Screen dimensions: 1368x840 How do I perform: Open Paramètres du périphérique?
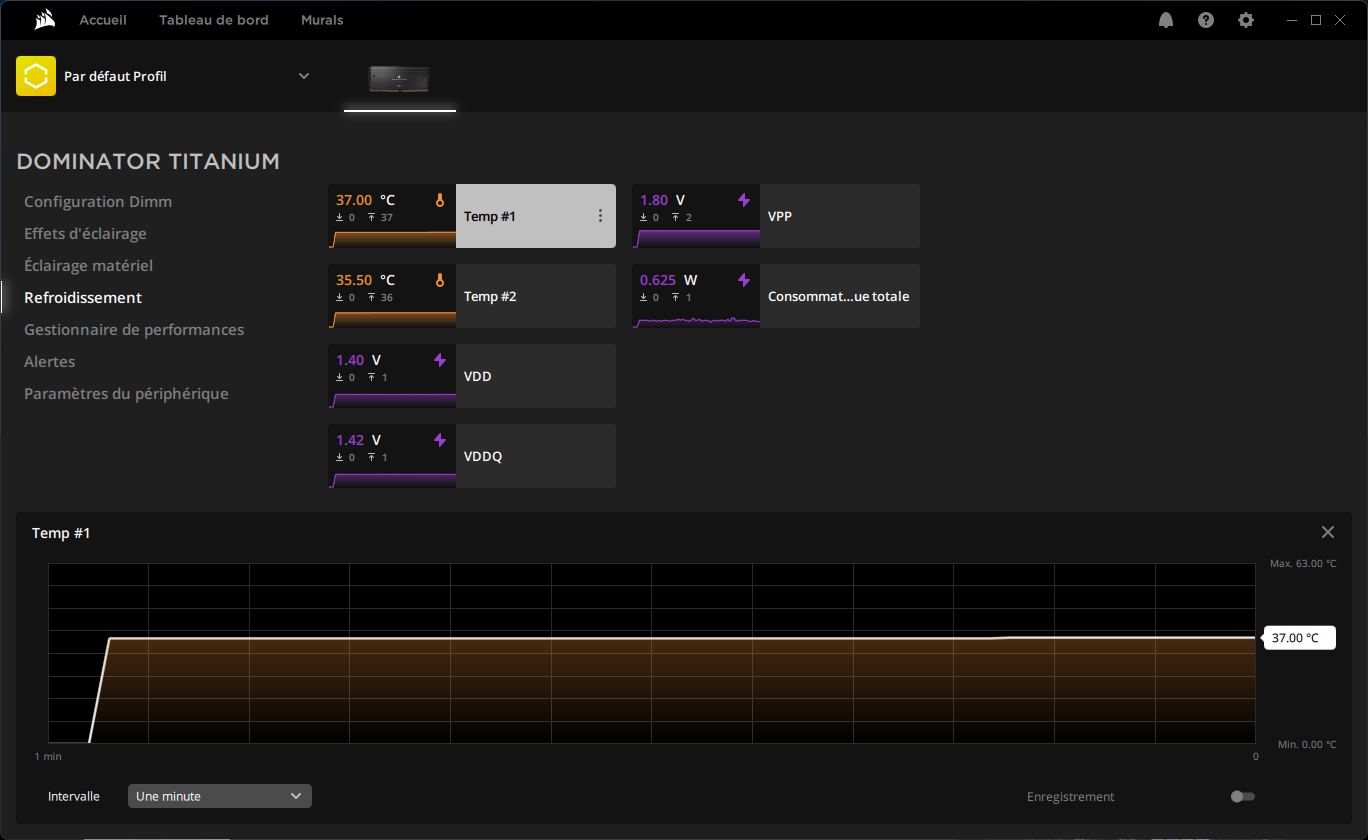126,394
